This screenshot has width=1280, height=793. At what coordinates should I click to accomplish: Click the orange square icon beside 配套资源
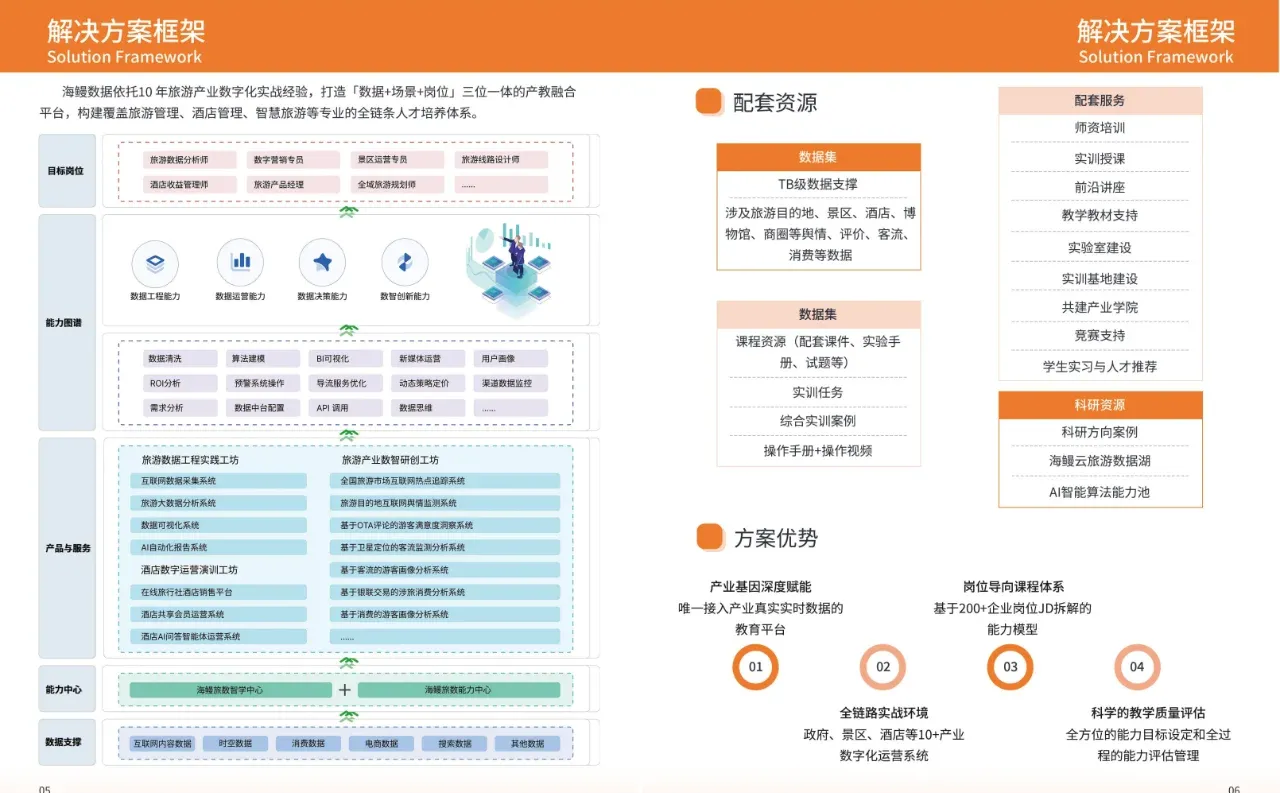(709, 101)
